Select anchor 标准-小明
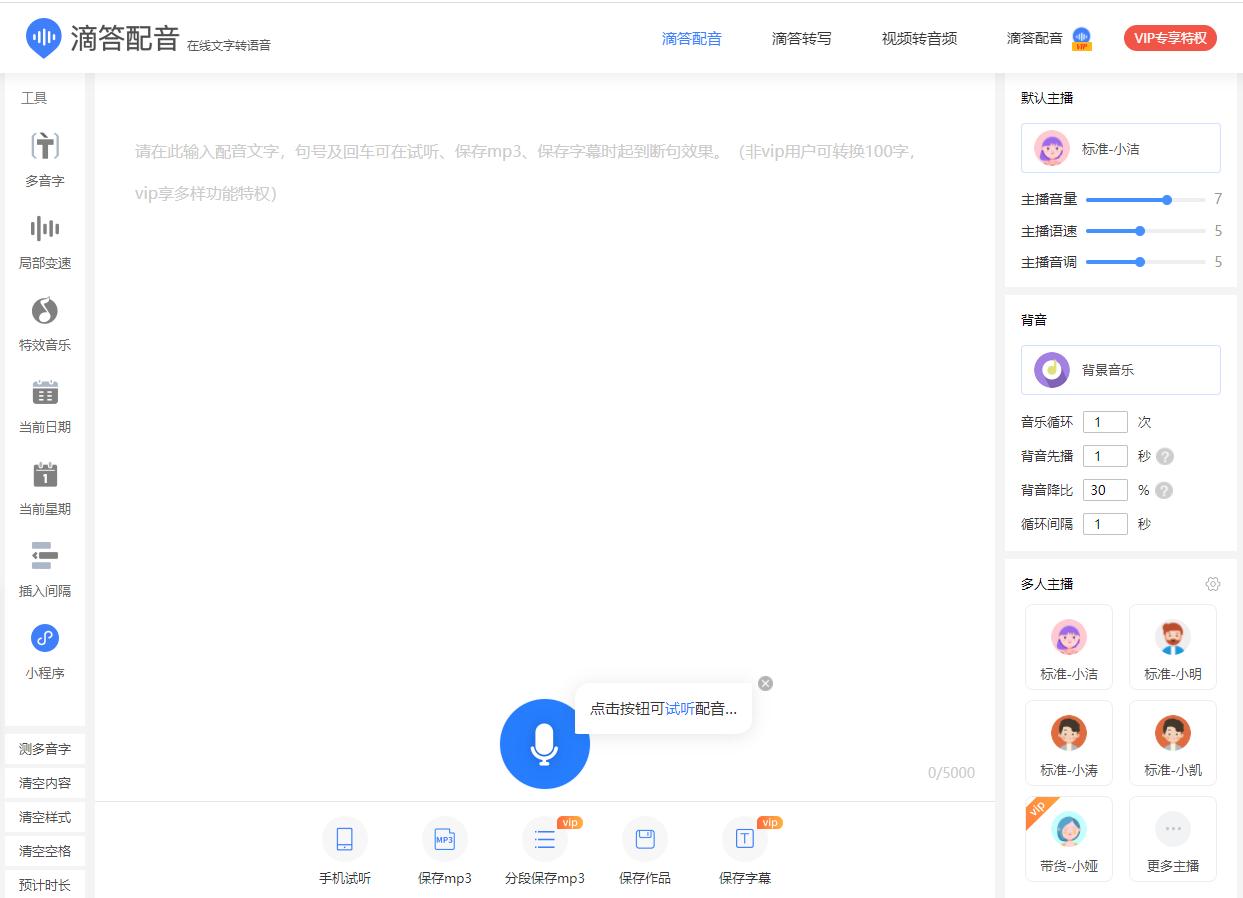Screen dimensions: 1243x898 [x=1173, y=647]
